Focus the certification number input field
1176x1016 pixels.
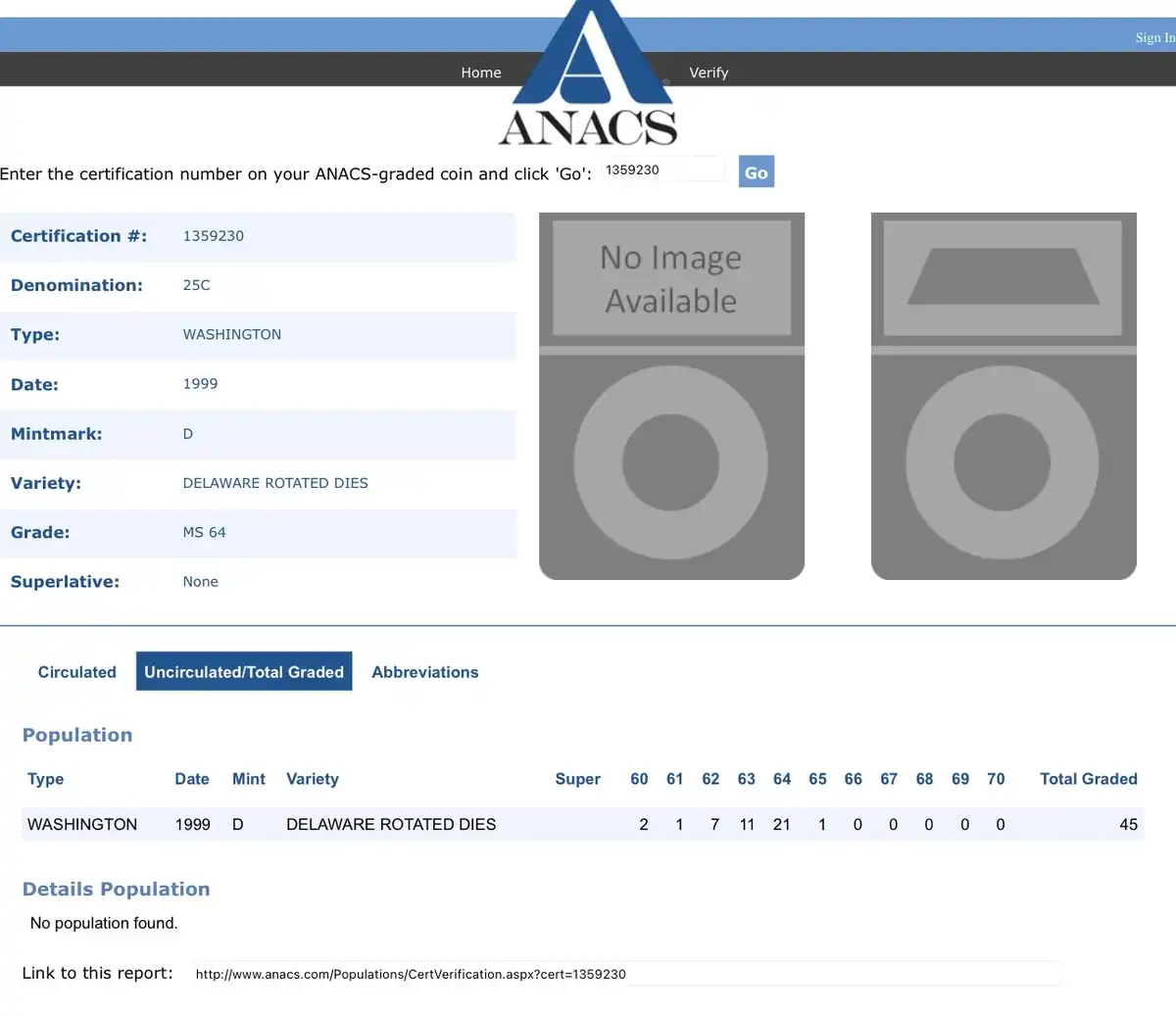tap(663, 169)
